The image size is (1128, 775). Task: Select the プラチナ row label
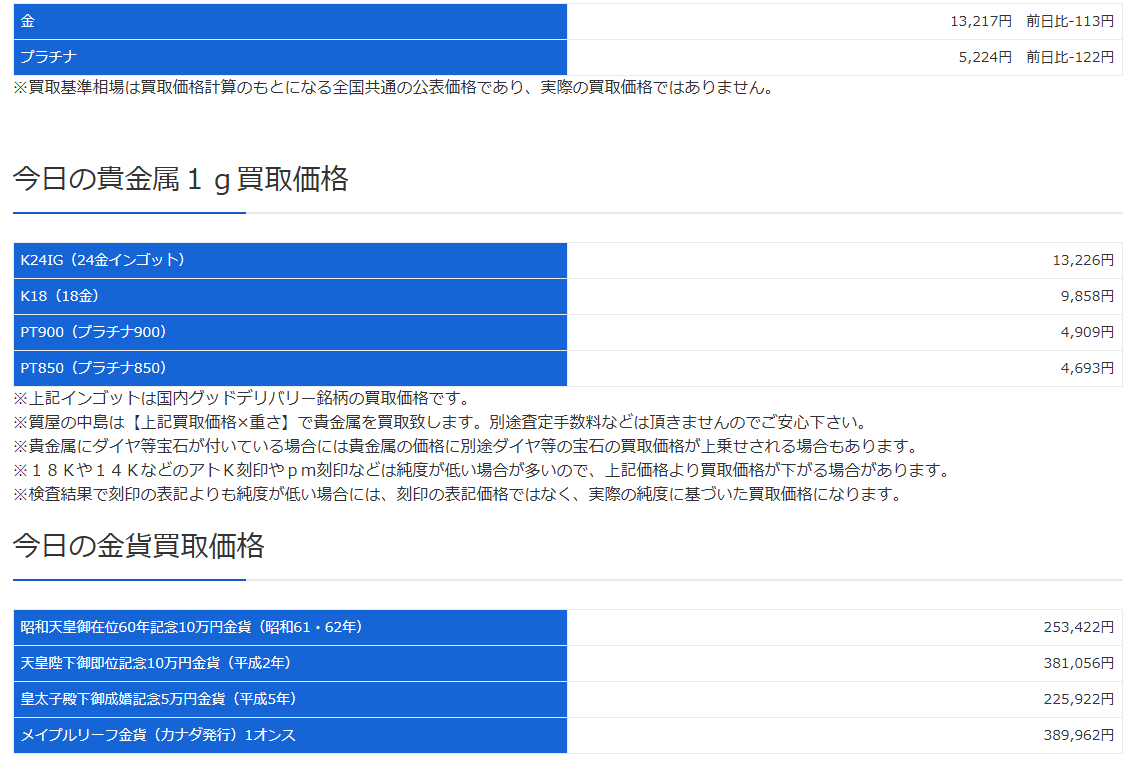tap(290, 58)
